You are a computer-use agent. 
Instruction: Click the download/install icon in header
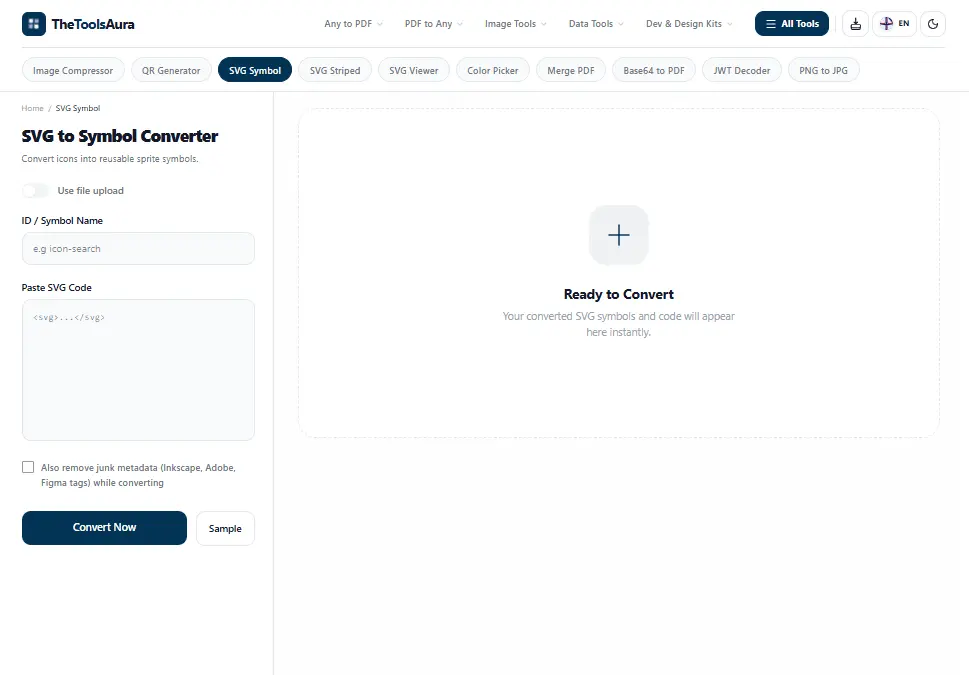855,24
